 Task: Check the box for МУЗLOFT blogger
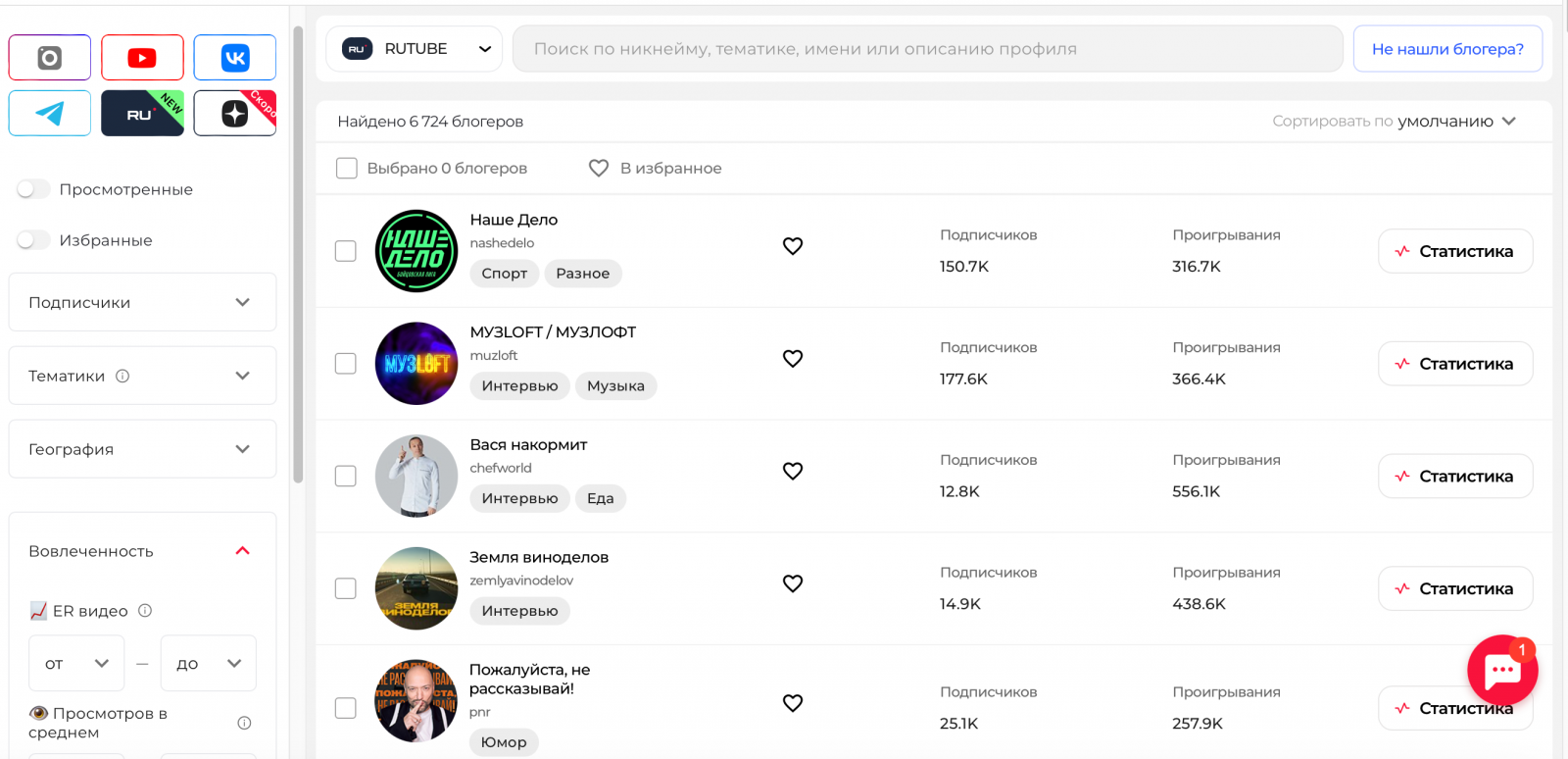tap(346, 364)
